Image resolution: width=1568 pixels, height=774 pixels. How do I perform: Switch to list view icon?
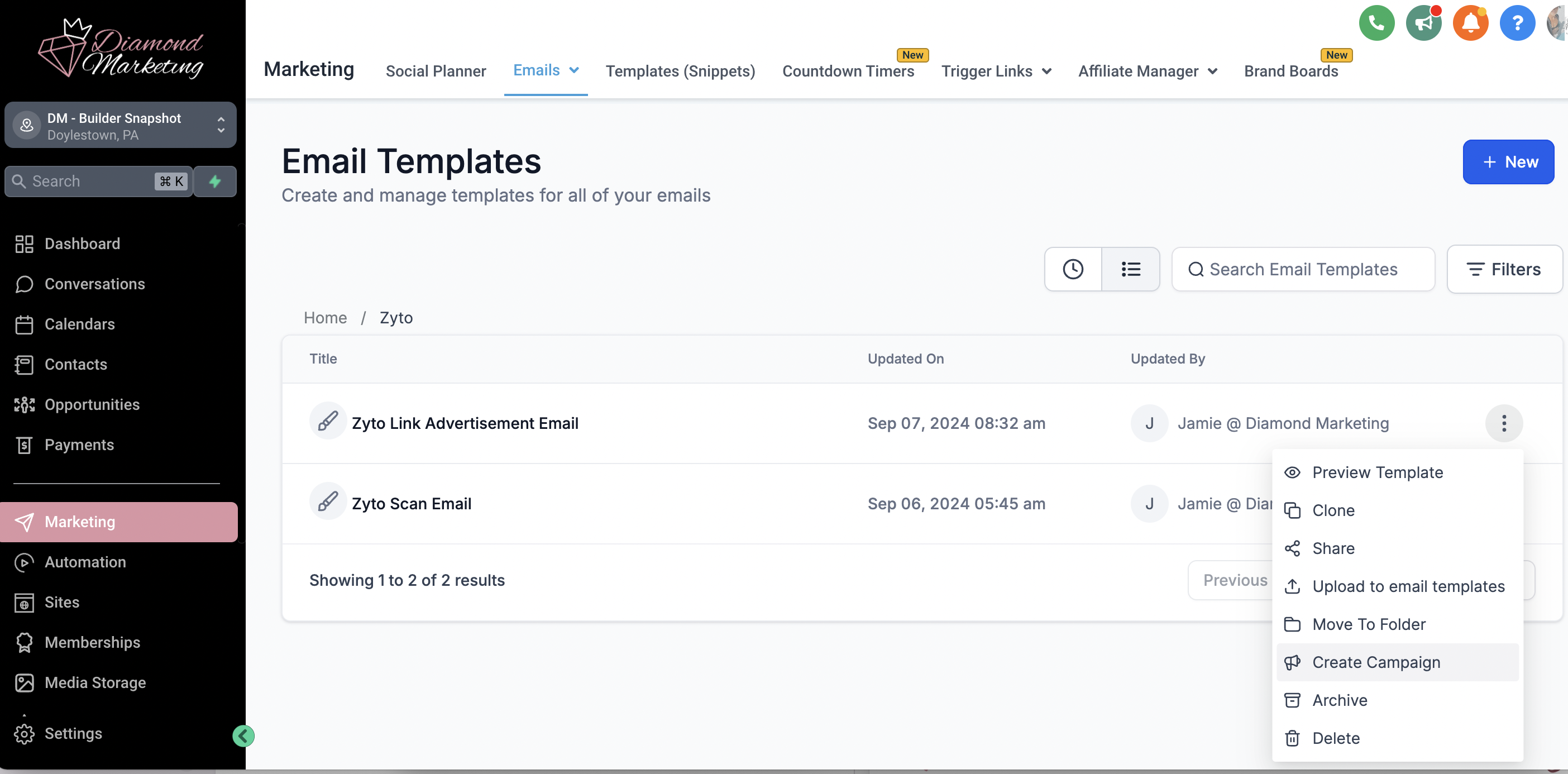(x=1130, y=269)
